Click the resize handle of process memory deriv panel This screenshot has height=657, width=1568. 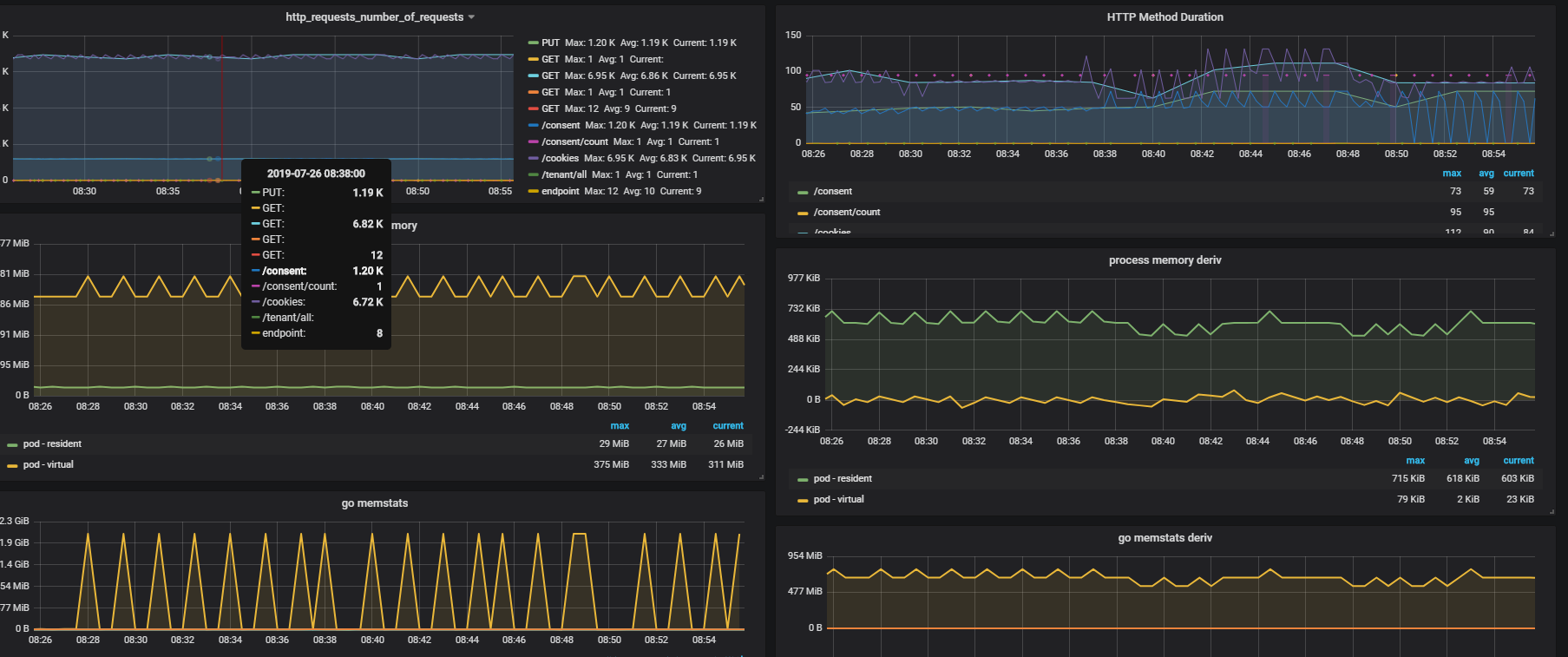1552,512
